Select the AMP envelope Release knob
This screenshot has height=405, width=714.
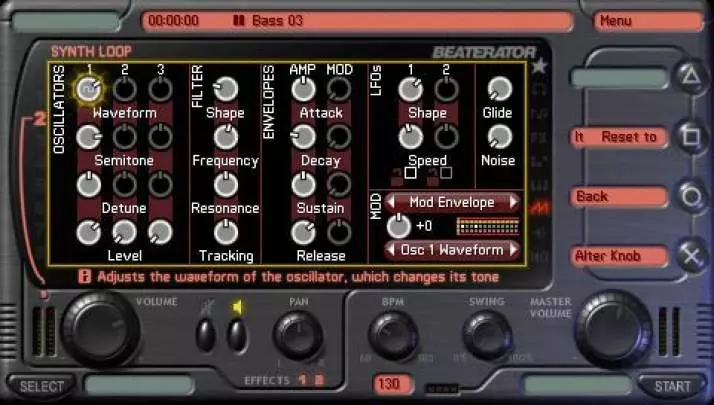(303, 232)
